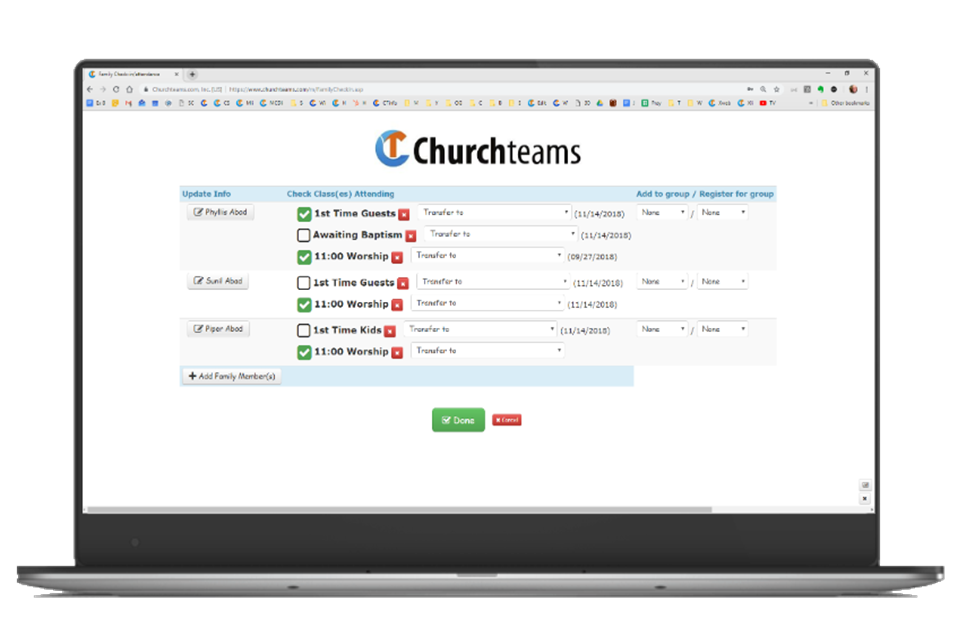Check the 1st Time Kids checkbox
Screen dimensions: 975x644
pyautogui.click(x=303, y=331)
